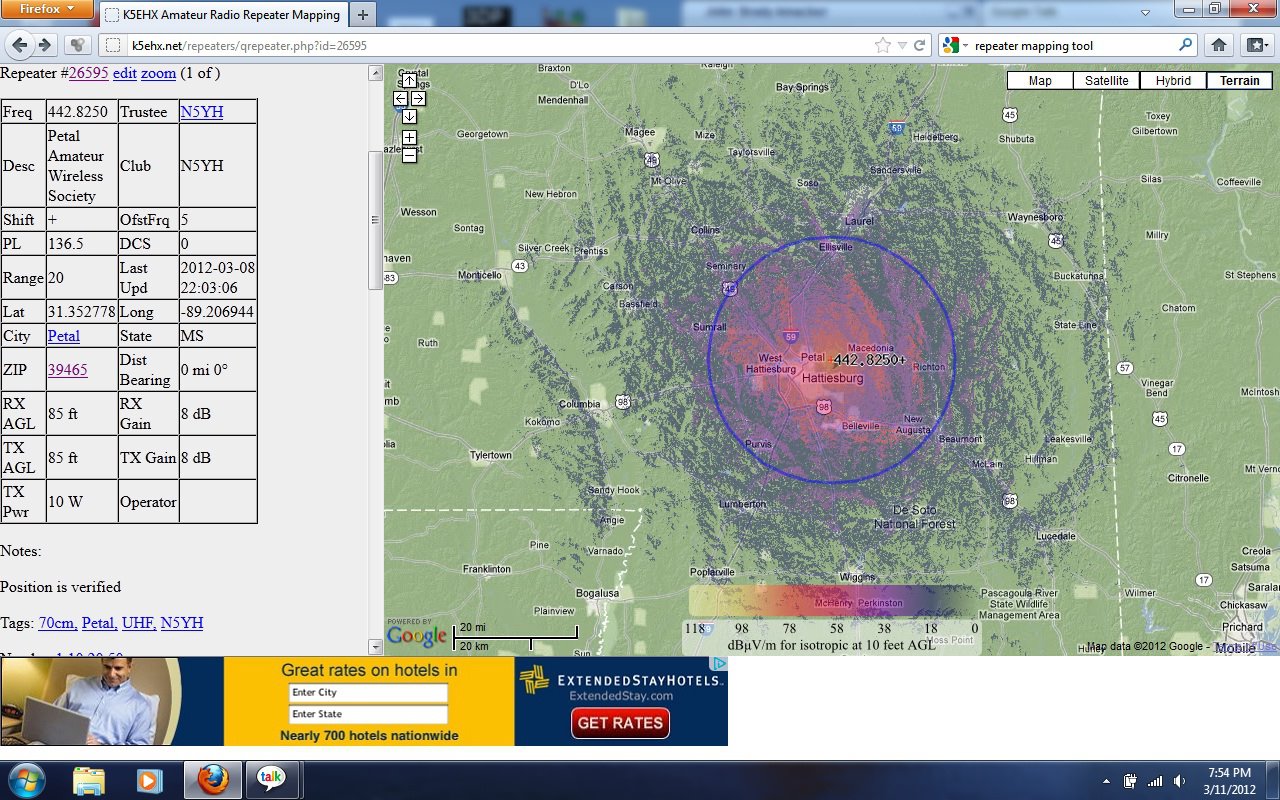Switch map view to Satellite
The width and height of the screenshot is (1280, 800).
click(x=1106, y=81)
